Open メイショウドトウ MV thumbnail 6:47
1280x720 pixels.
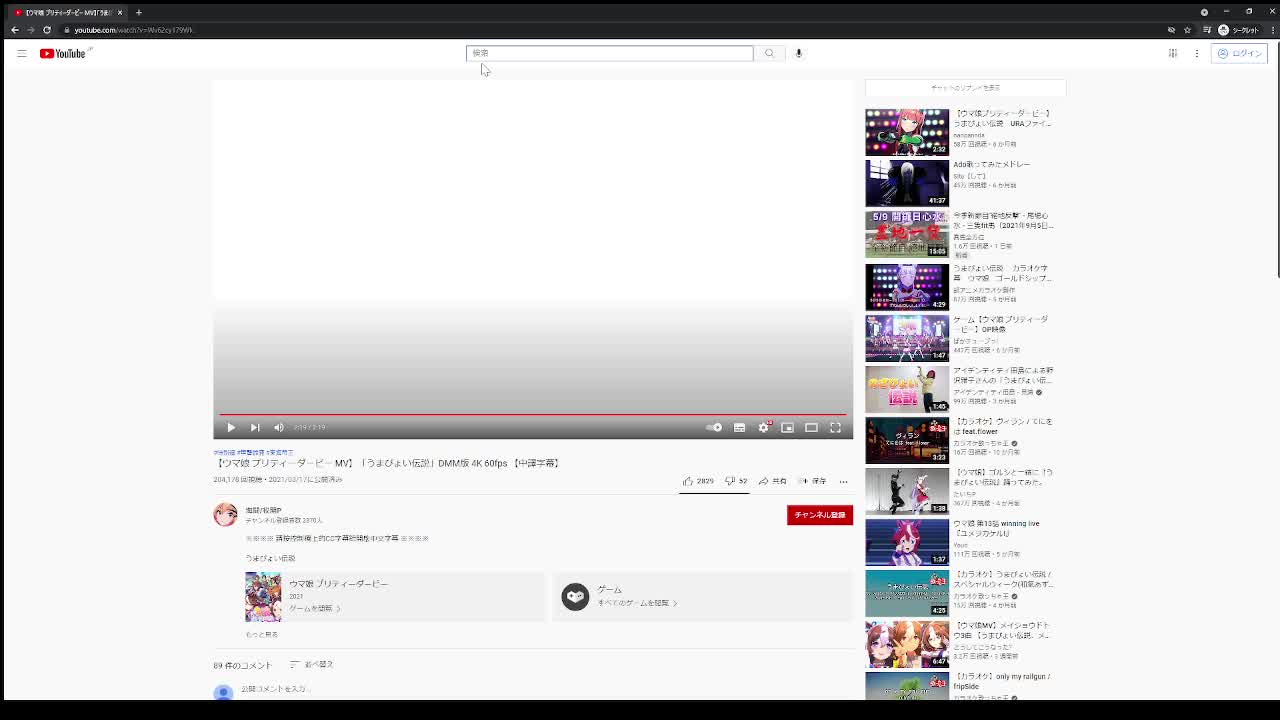tap(907, 644)
